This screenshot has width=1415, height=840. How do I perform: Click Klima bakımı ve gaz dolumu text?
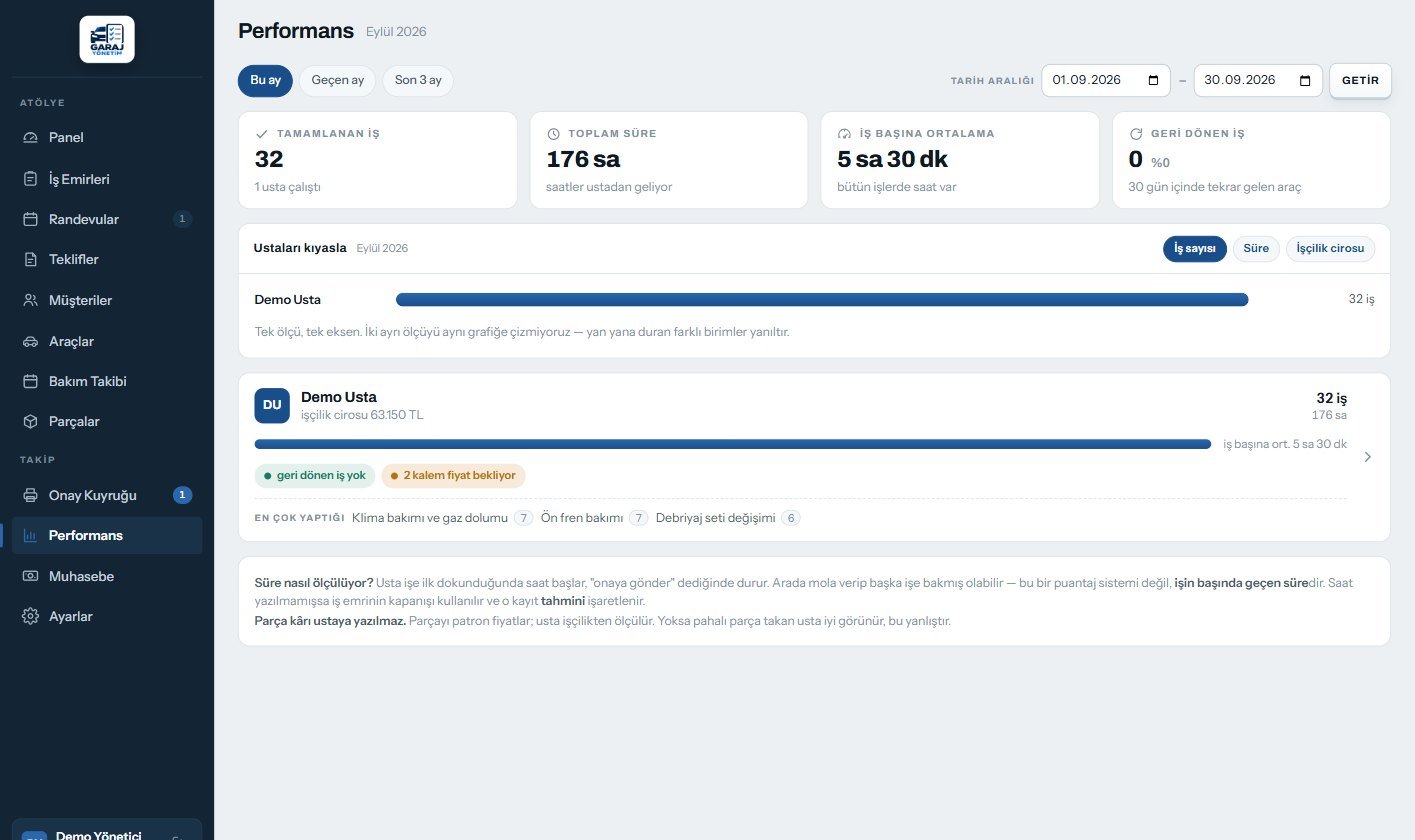tap(430, 518)
